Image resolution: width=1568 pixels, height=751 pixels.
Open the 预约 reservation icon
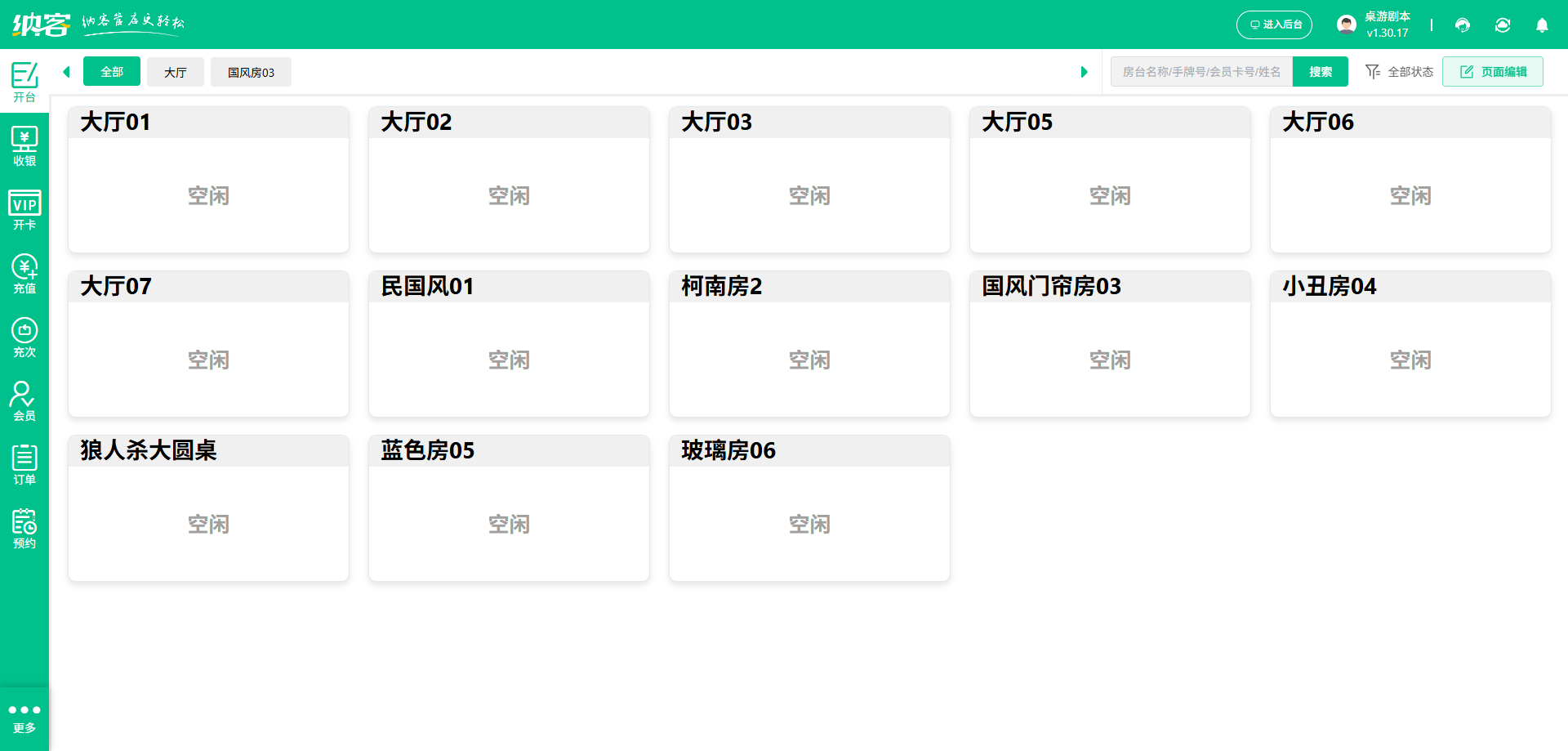coord(24,527)
